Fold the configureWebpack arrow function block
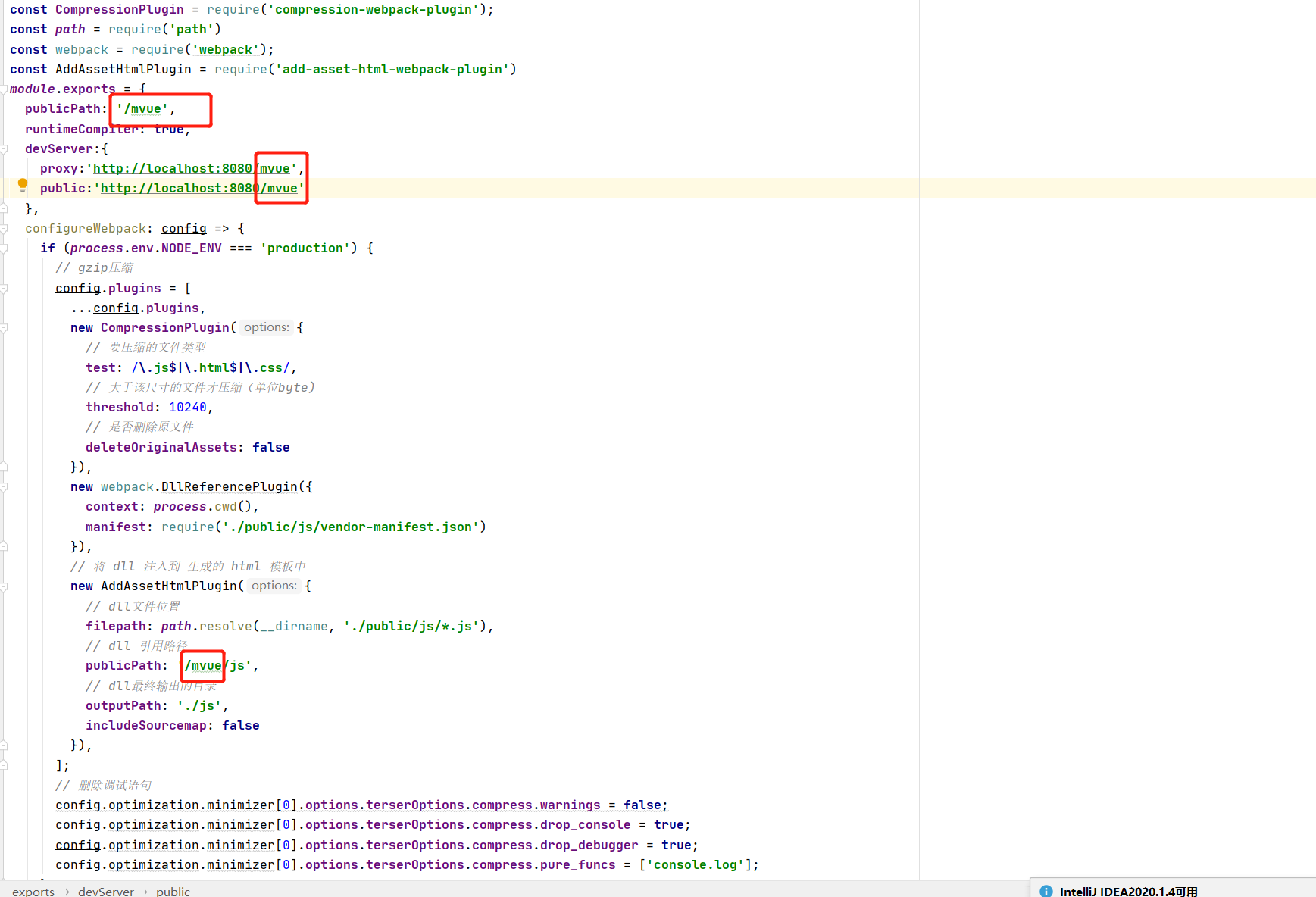 4,229
